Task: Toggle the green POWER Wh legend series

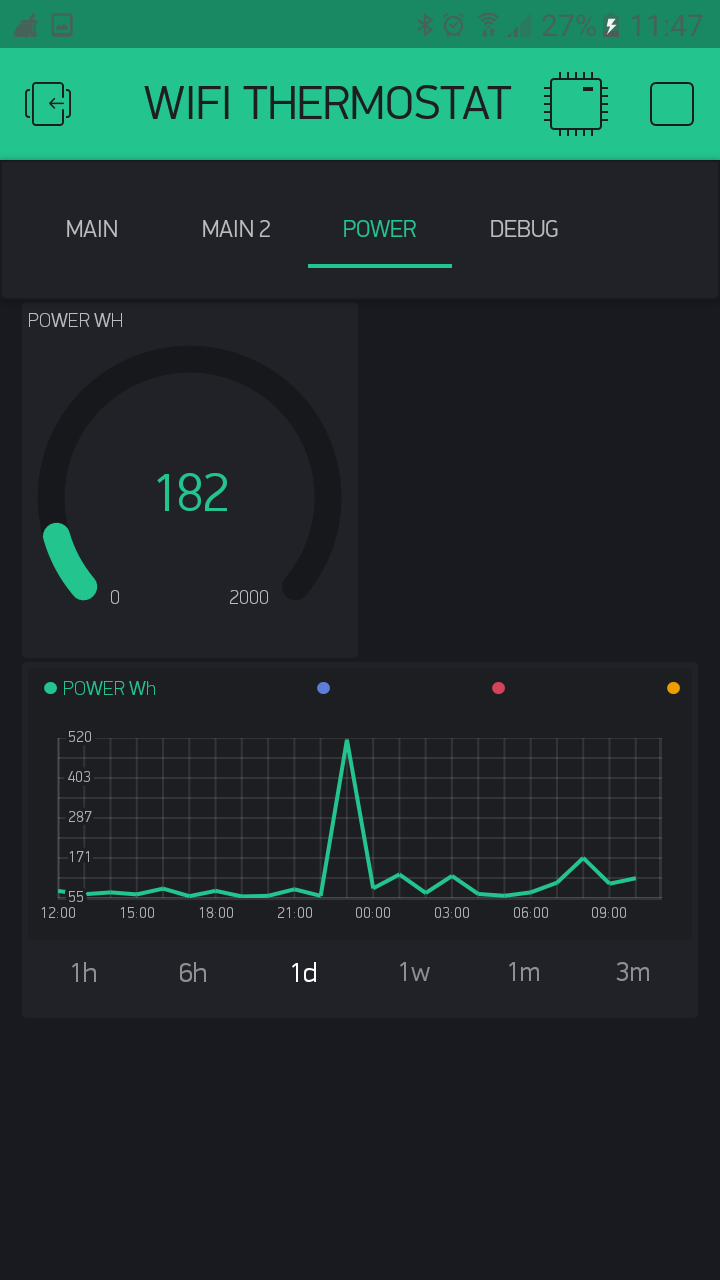Action: [x=100, y=688]
